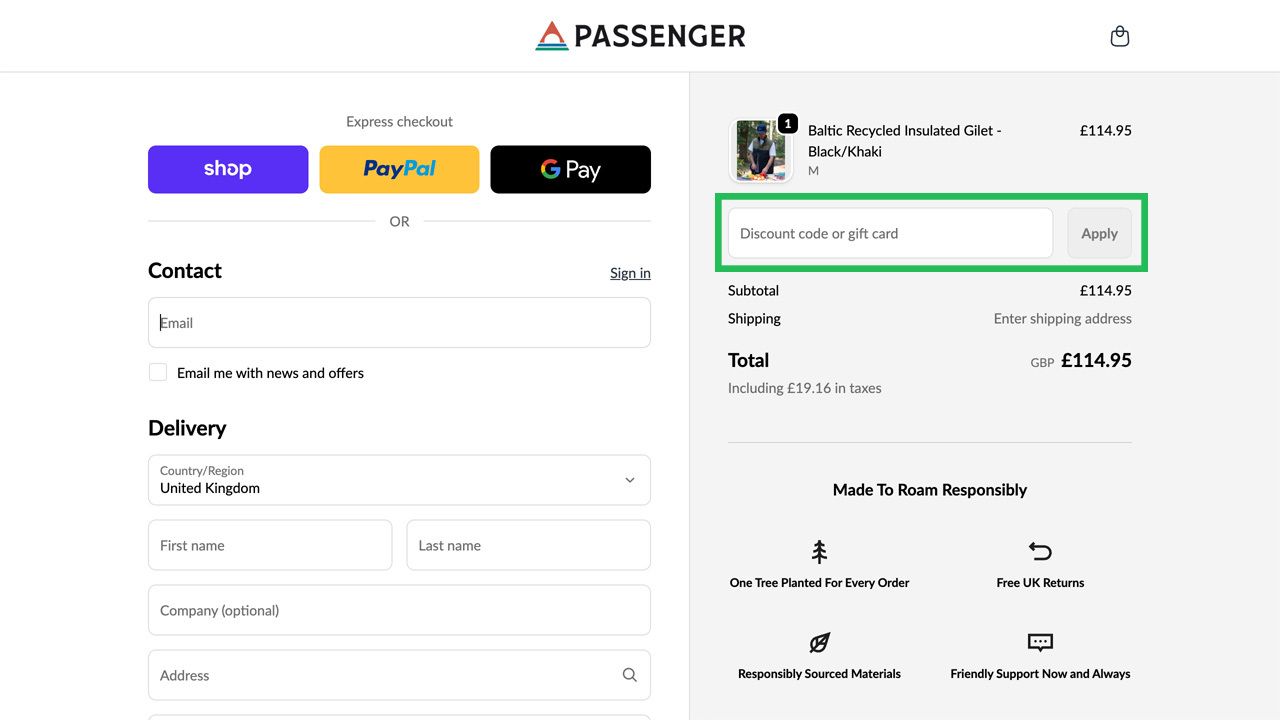1280x720 pixels.
Task: Pay using the PayPal express button
Action: coord(399,169)
